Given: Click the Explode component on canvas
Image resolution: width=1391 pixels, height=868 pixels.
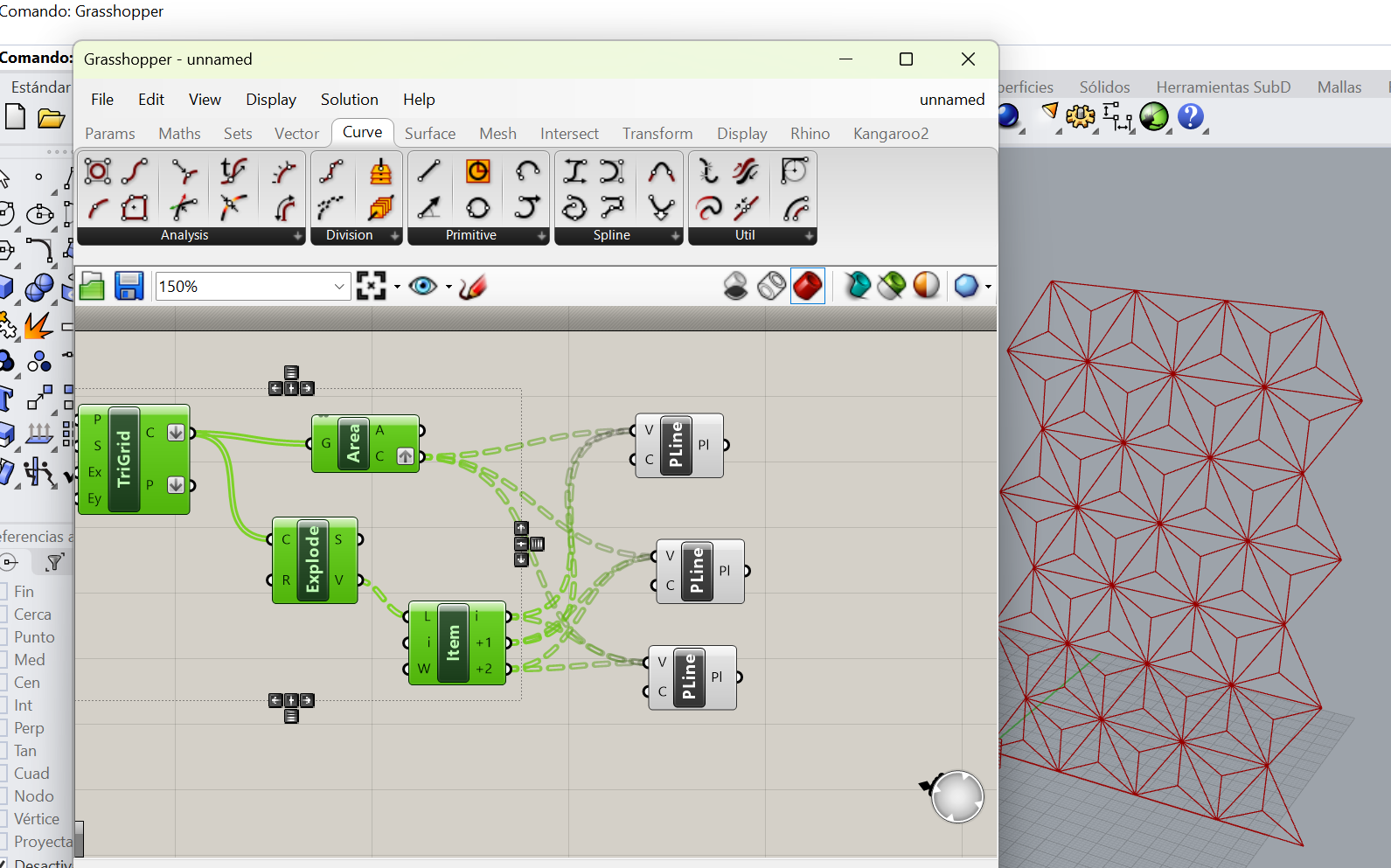Looking at the screenshot, I should click(313, 560).
